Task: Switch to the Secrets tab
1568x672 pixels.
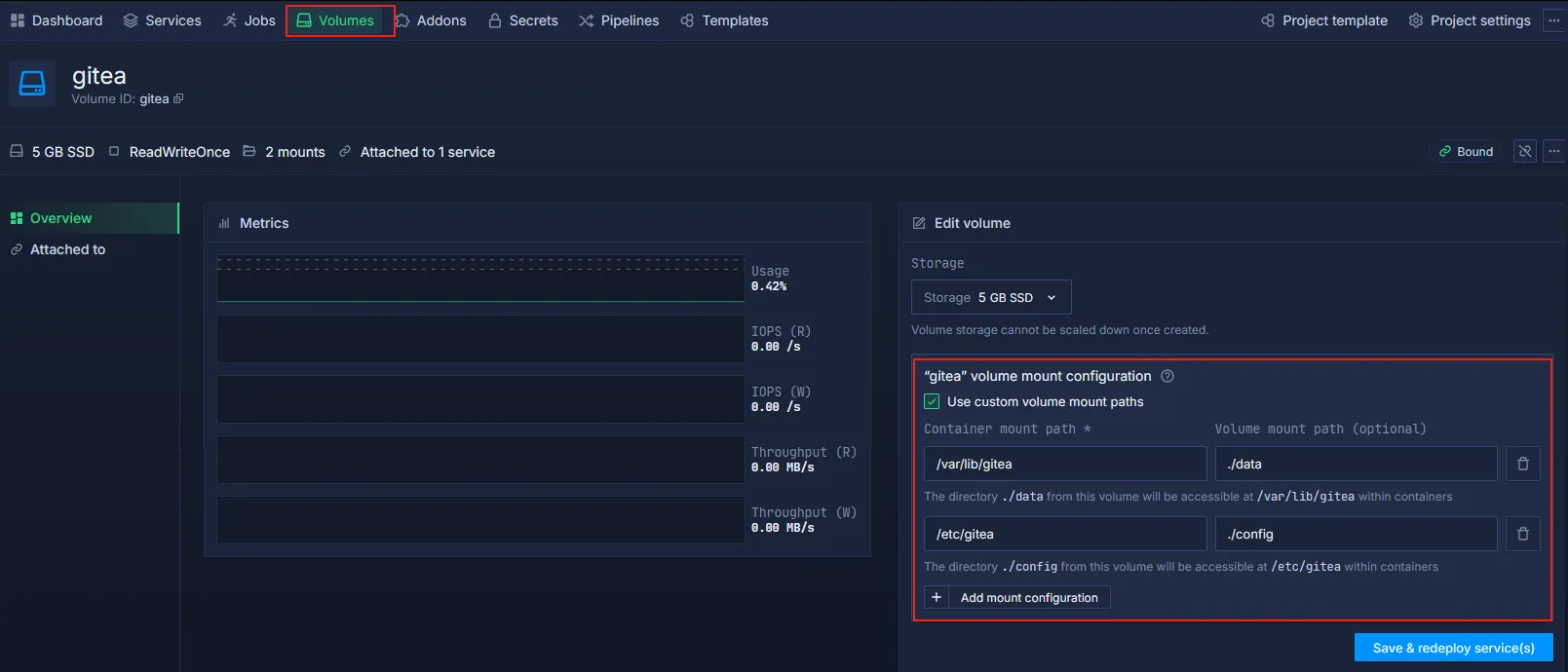Action: [x=523, y=20]
